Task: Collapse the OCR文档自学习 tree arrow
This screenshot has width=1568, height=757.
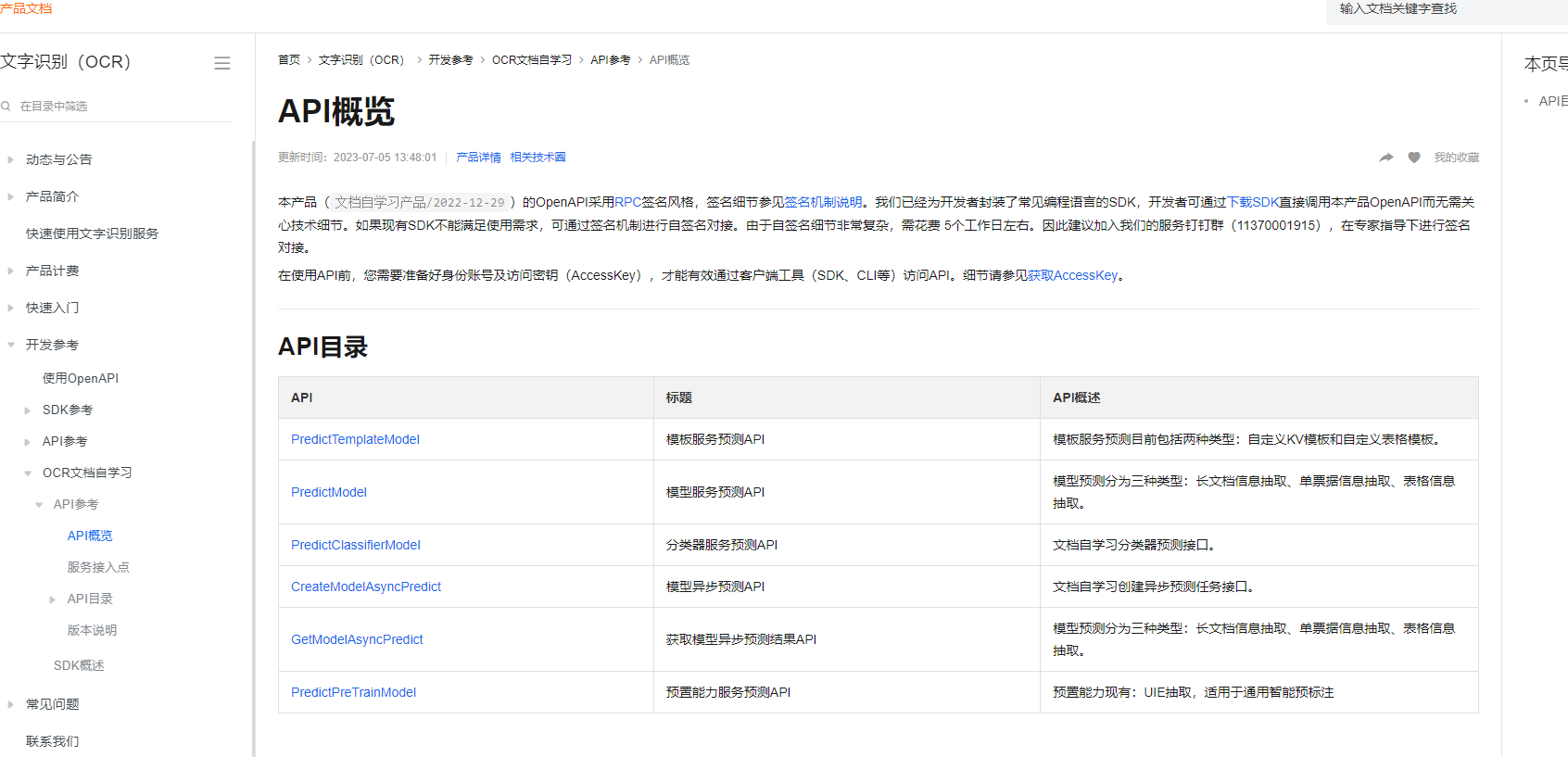Action: pos(27,473)
